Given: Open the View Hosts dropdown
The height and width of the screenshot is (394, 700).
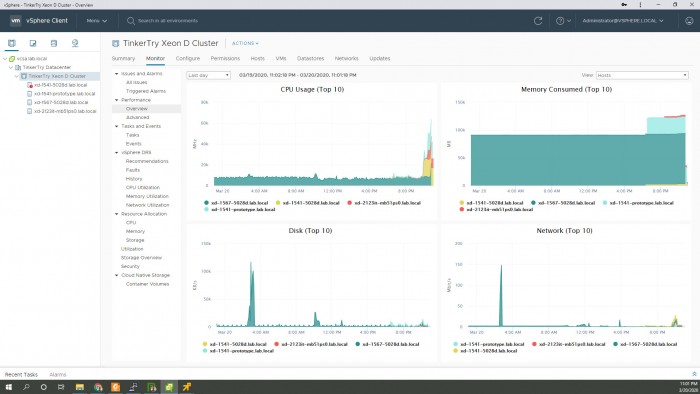Looking at the screenshot, I should pos(642,75).
